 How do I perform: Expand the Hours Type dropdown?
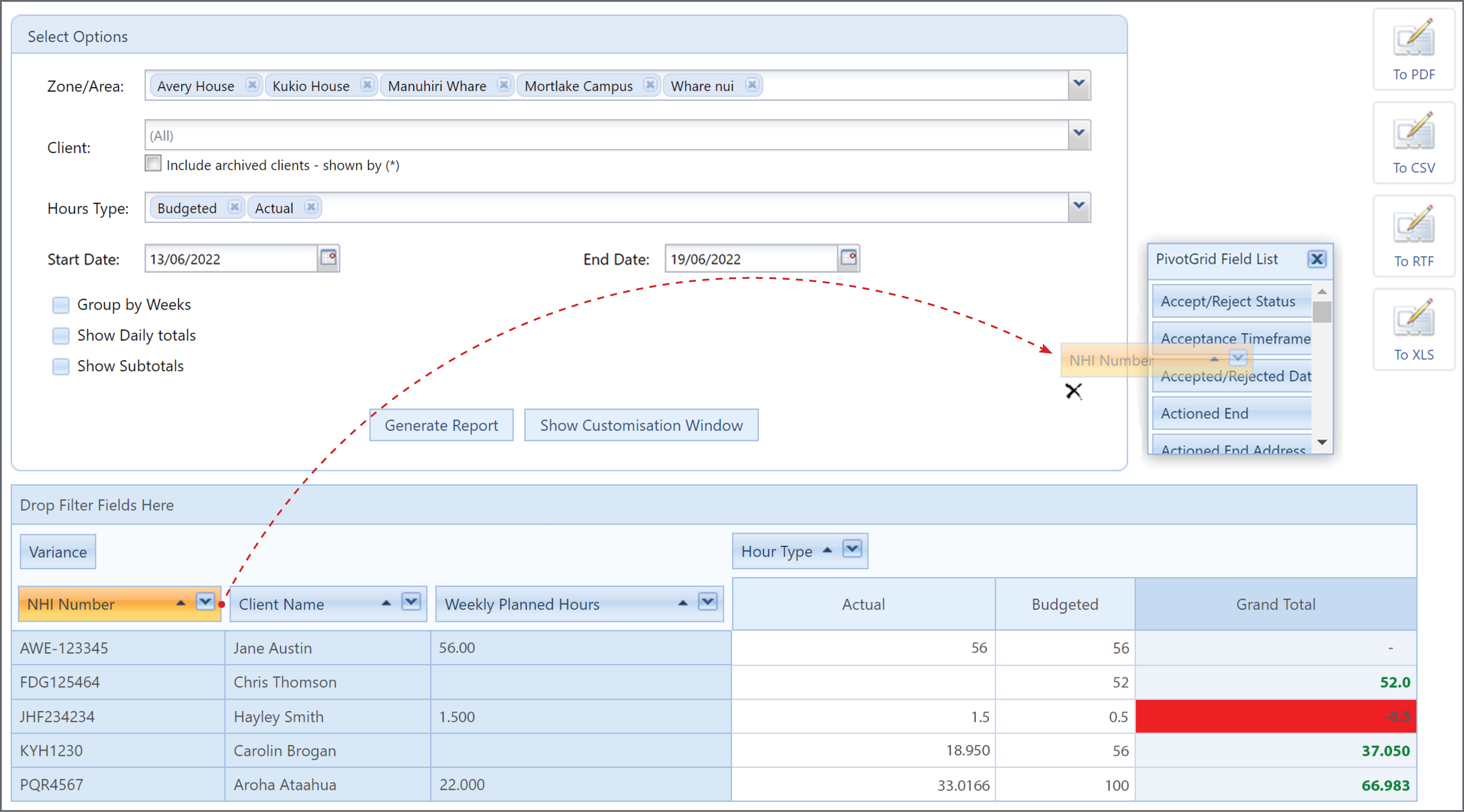[x=1079, y=207]
